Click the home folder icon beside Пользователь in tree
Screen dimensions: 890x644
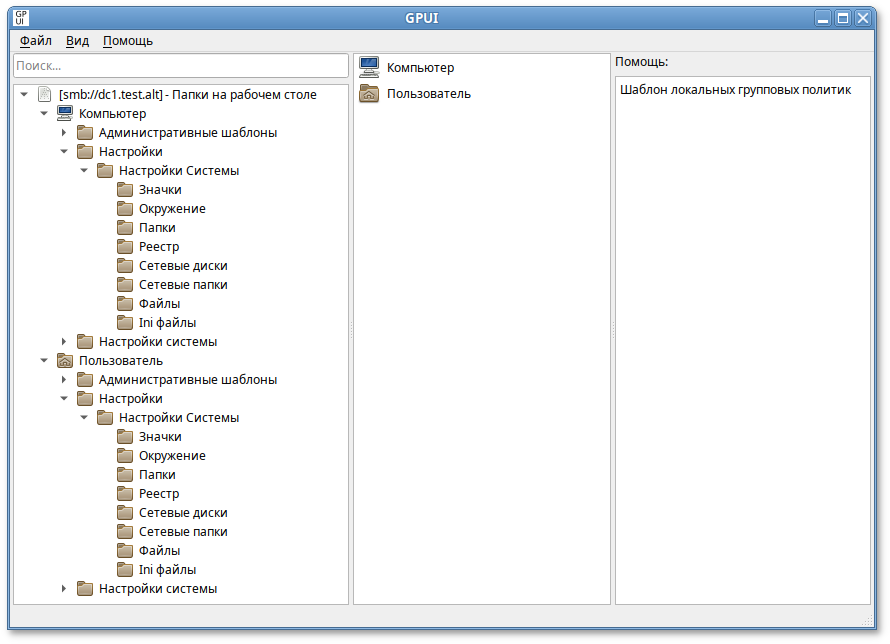click(65, 361)
